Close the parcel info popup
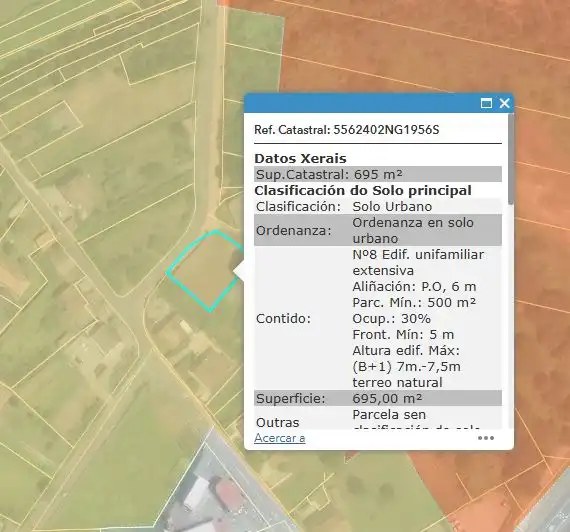Viewport: 570px width, 532px height. [x=504, y=103]
